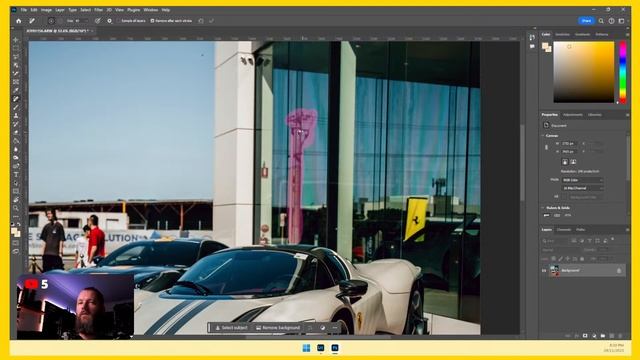Hide the Background layer eye icon
The height and width of the screenshot is (360, 640).
pos(544,271)
